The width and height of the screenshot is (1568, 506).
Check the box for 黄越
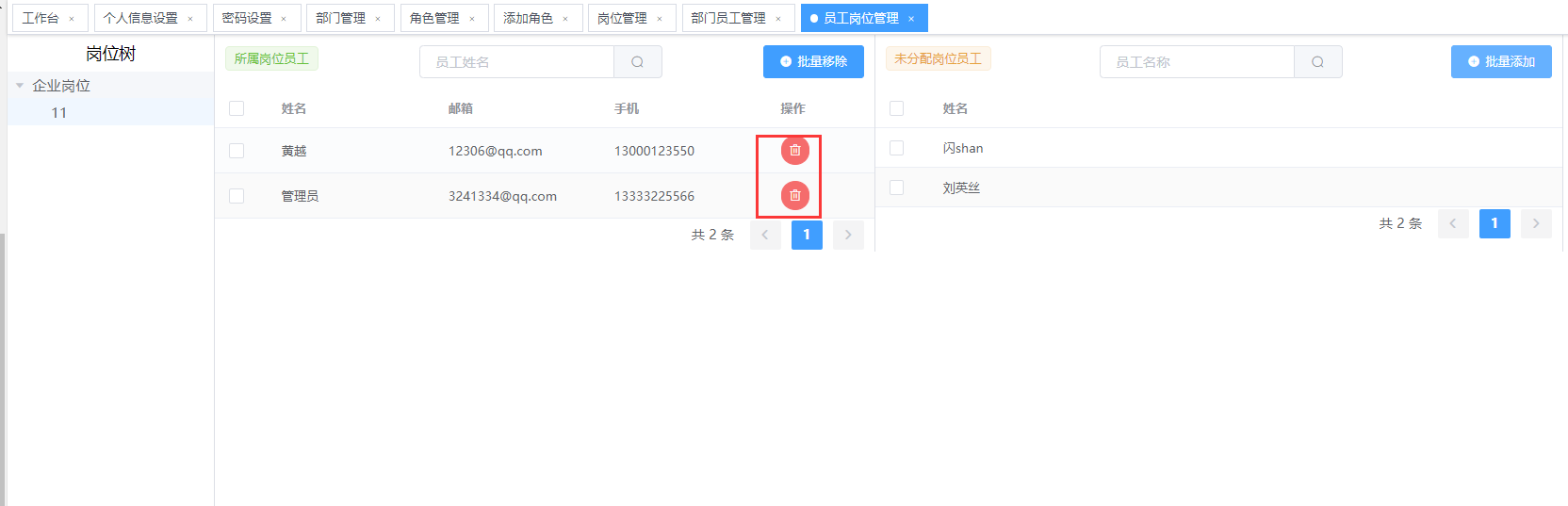237,151
